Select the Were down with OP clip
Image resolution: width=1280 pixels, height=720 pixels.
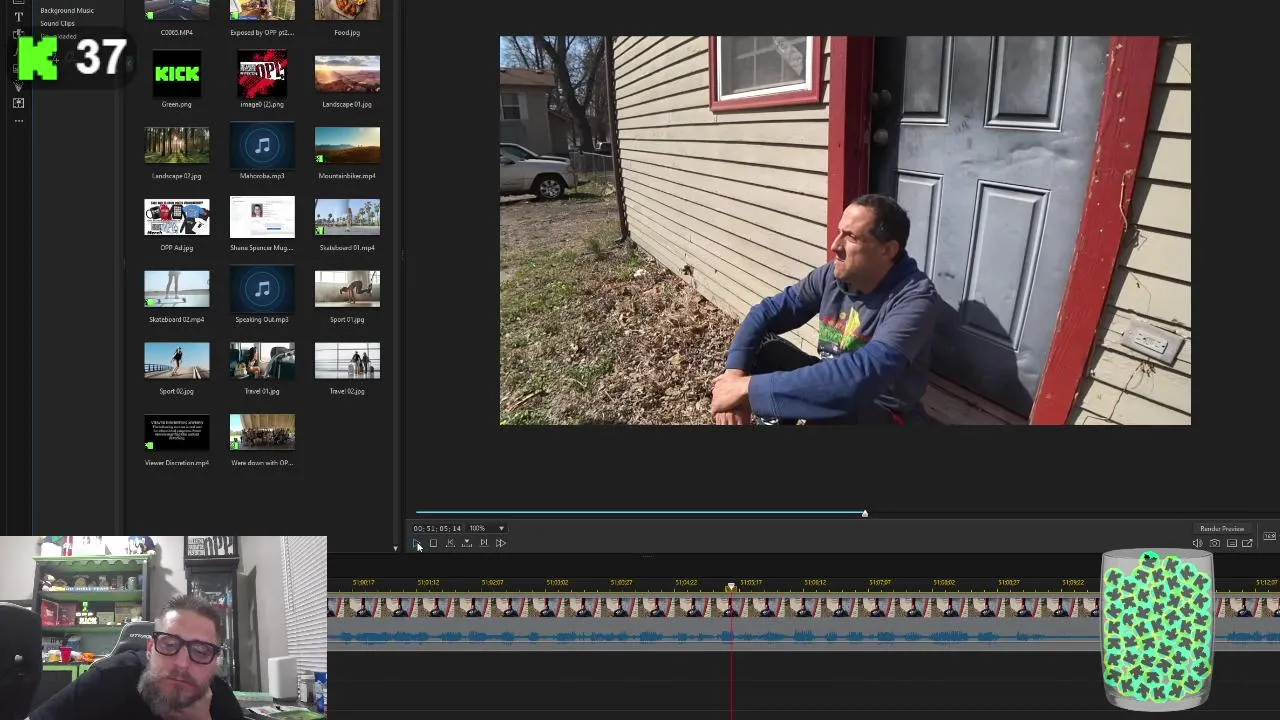pyautogui.click(x=262, y=433)
